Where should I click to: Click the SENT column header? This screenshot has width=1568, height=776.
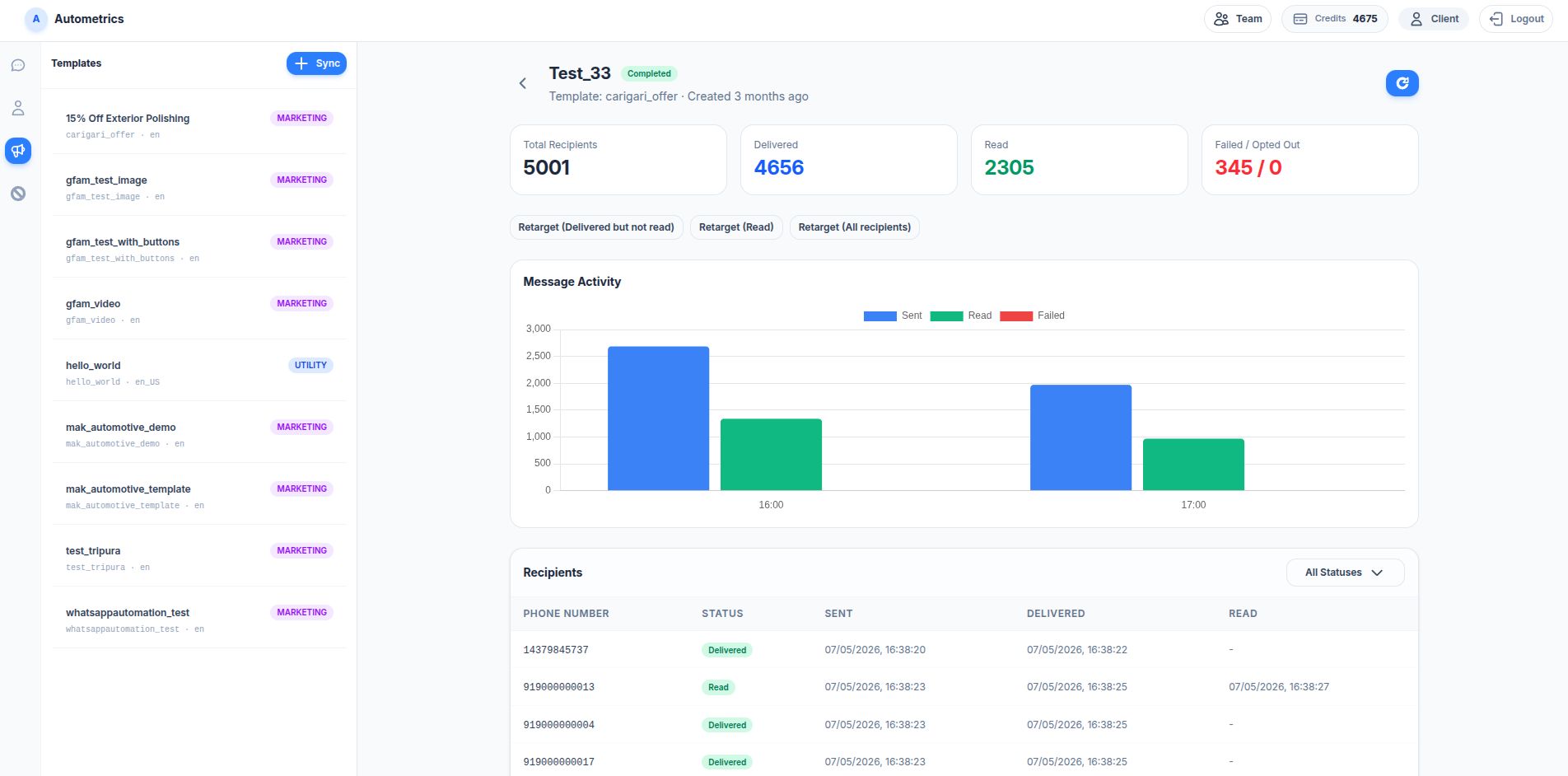pyautogui.click(x=838, y=614)
